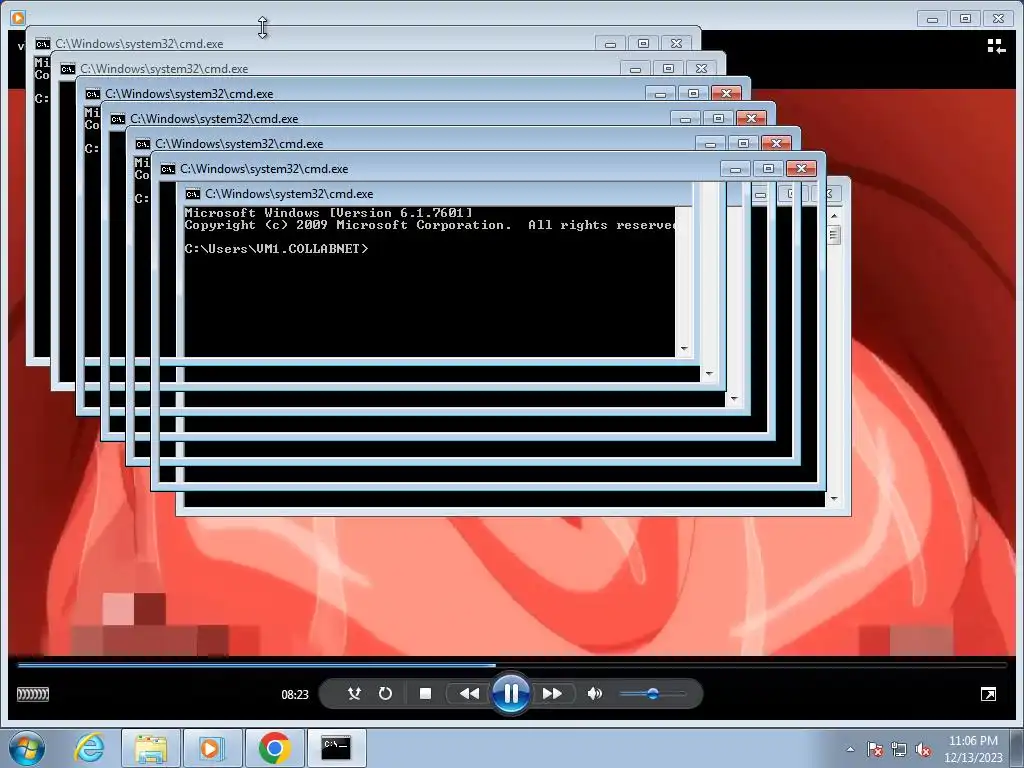1024x768 pixels.
Task: Click the blue seek bar progress line
Action: [x=257, y=665]
